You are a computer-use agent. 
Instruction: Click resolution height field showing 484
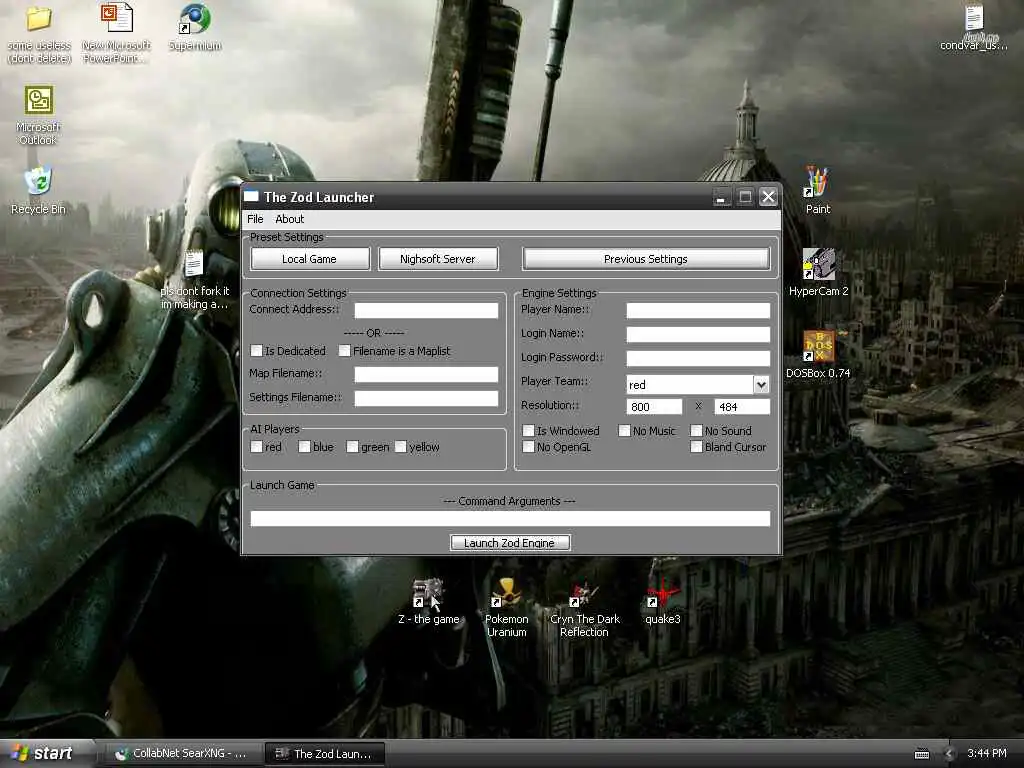[x=742, y=407]
